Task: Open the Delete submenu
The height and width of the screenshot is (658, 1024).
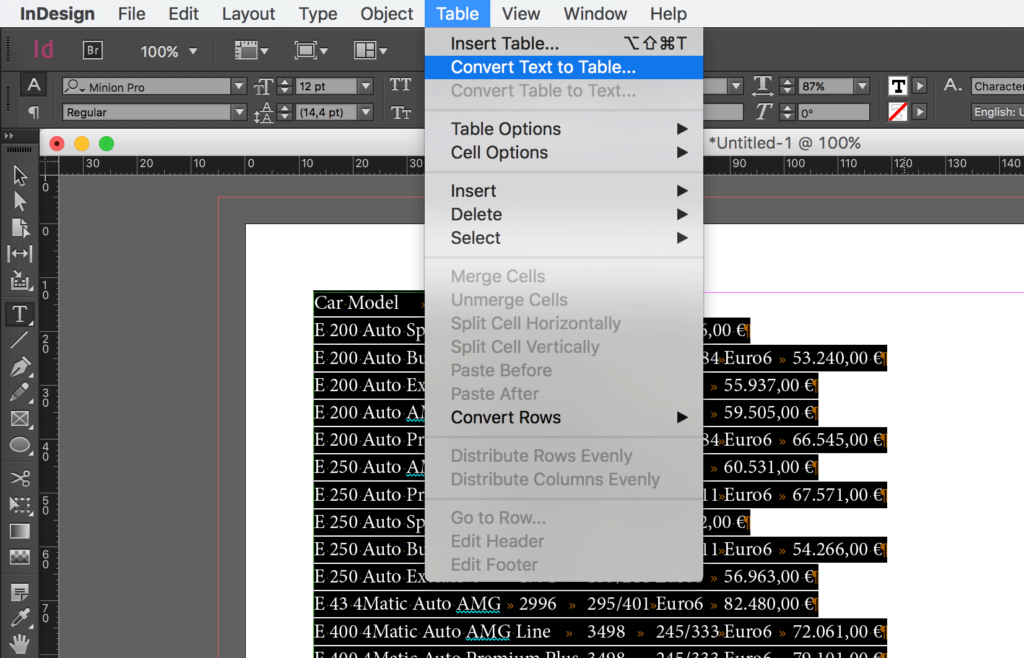Action: [x=564, y=215]
